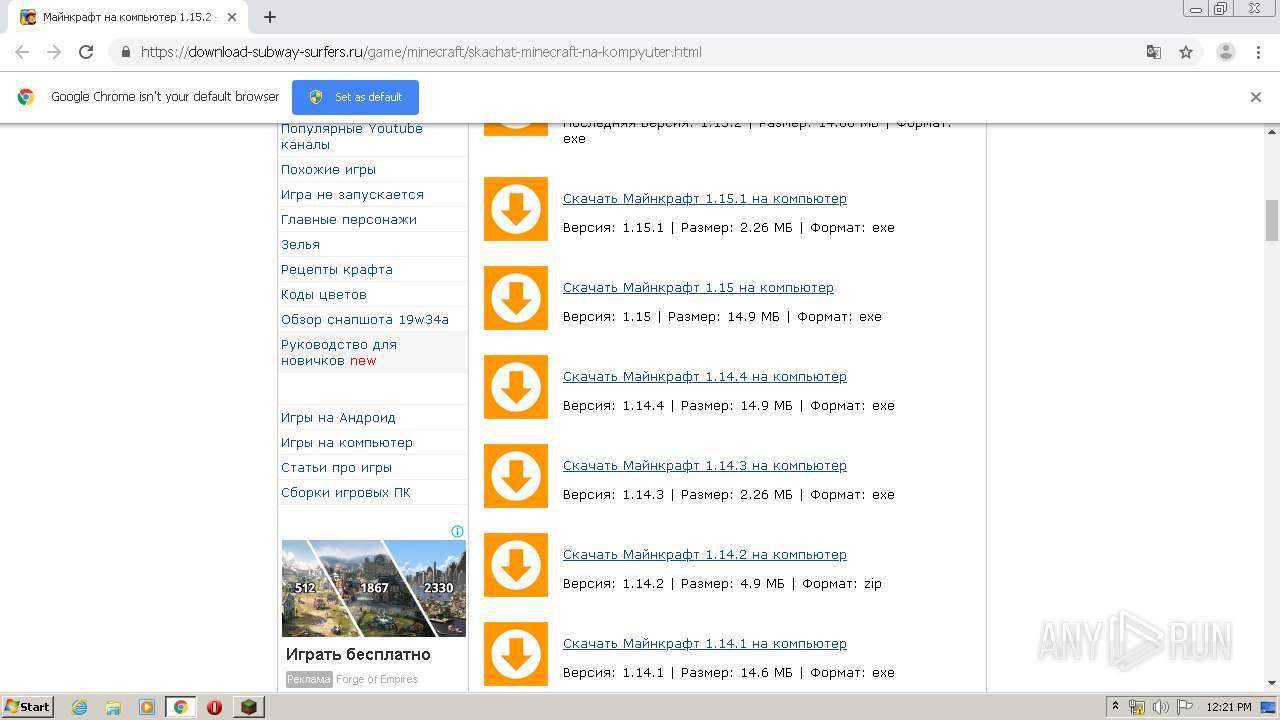Image resolution: width=1280 pixels, height=720 pixels.
Task: Click the Играть бесплатно ad headline
Action: tap(358, 655)
